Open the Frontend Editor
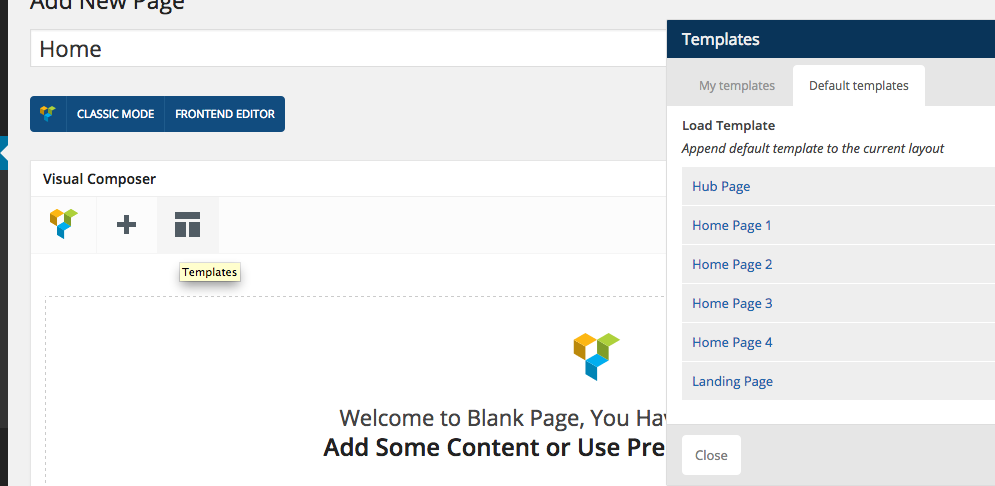995x486 pixels. coord(225,114)
